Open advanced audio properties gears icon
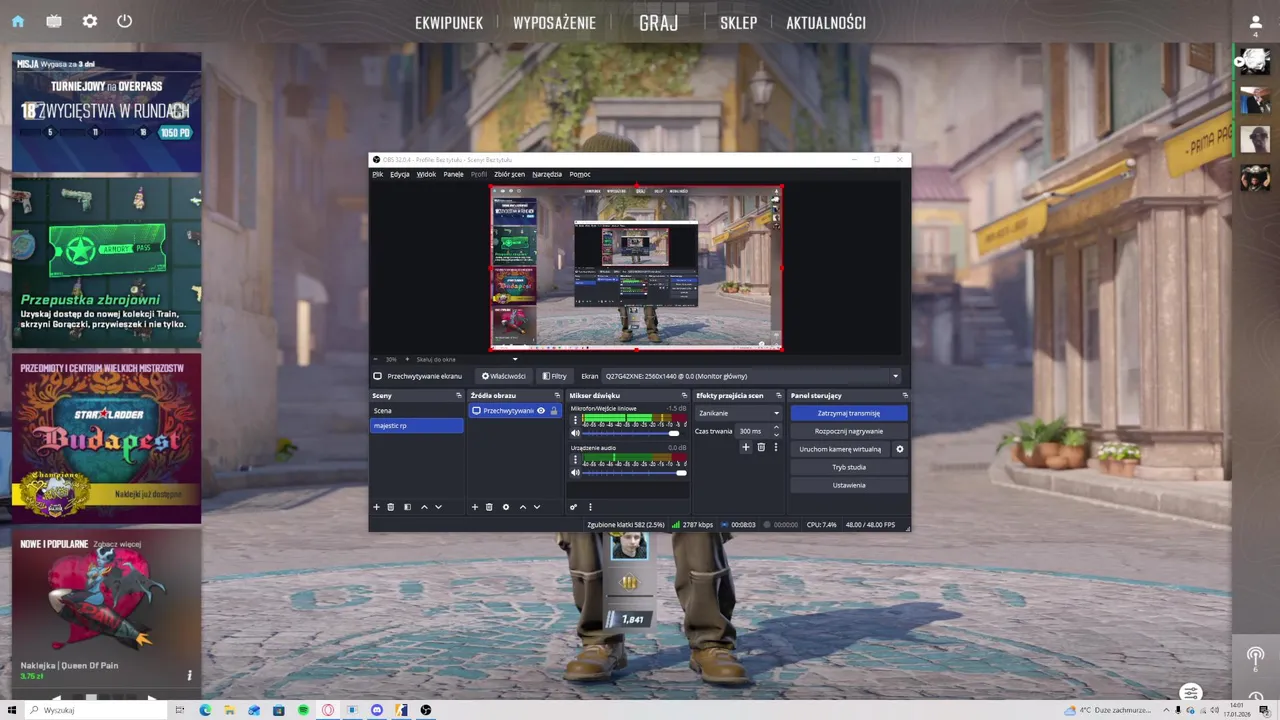 point(574,507)
